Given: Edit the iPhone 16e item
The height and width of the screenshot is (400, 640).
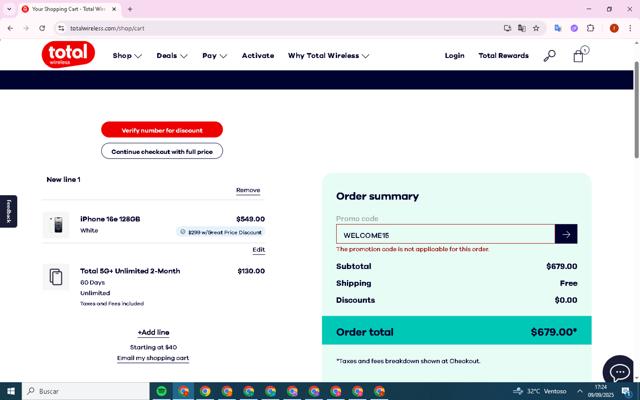Looking at the screenshot, I should pos(259,250).
